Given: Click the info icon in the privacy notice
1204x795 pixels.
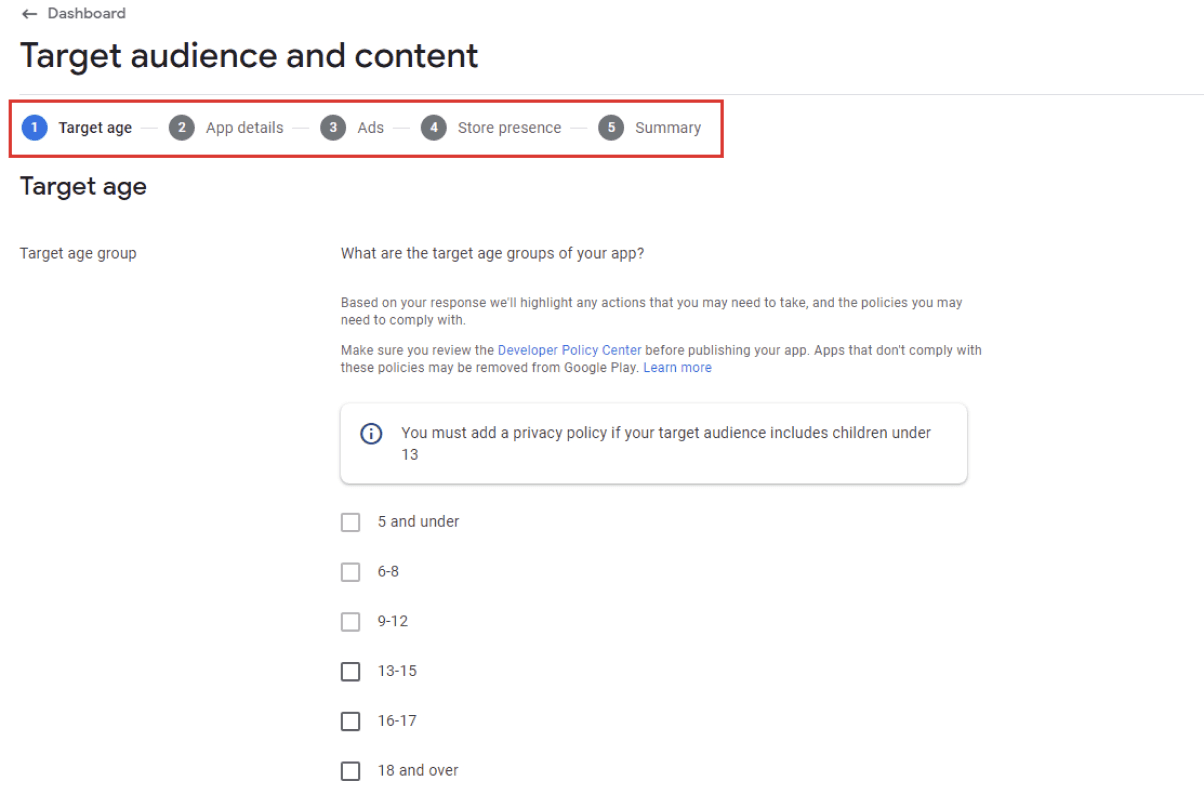Looking at the screenshot, I should point(371,432).
